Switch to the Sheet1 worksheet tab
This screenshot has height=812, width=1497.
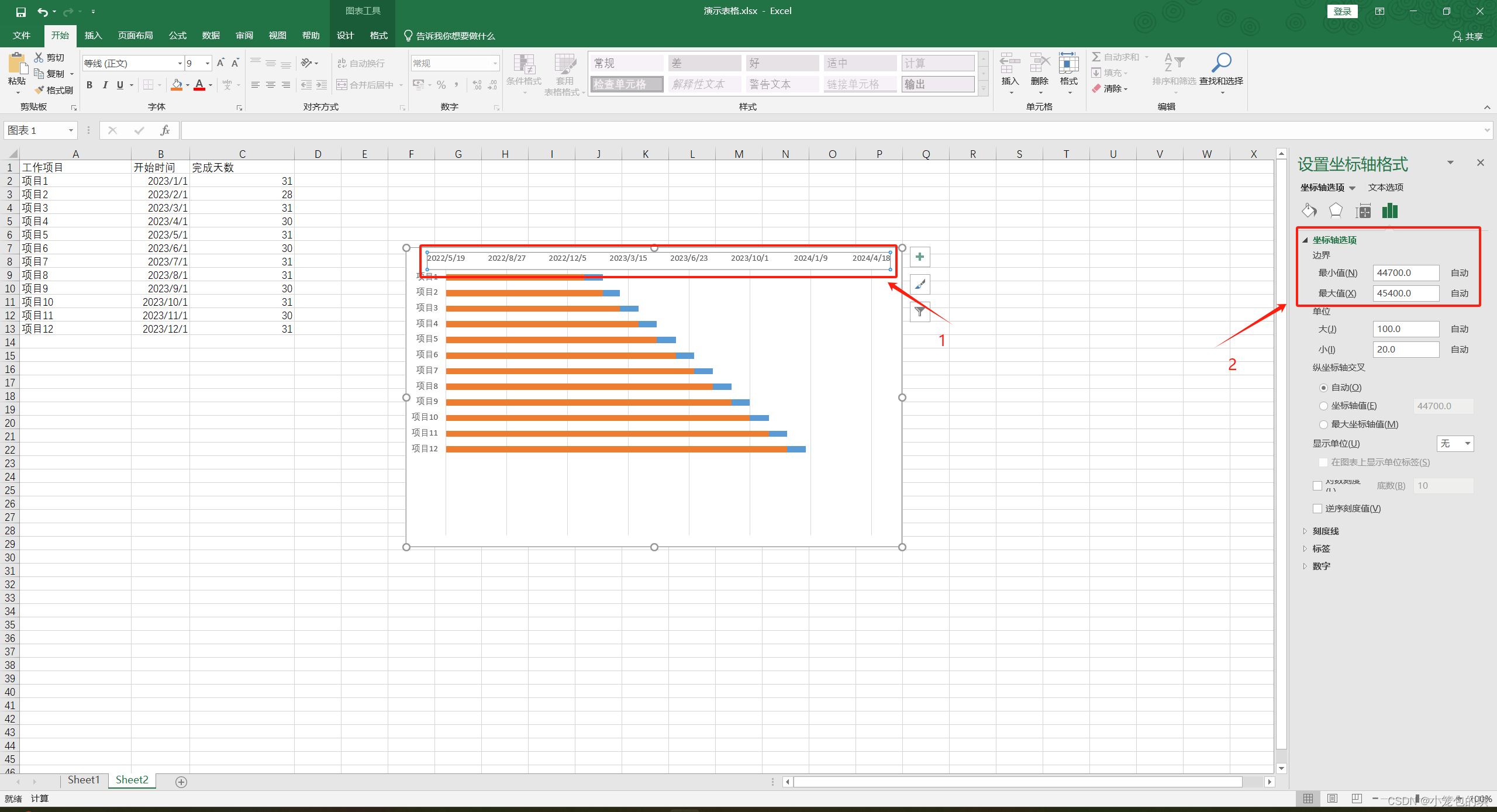coord(83,780)
